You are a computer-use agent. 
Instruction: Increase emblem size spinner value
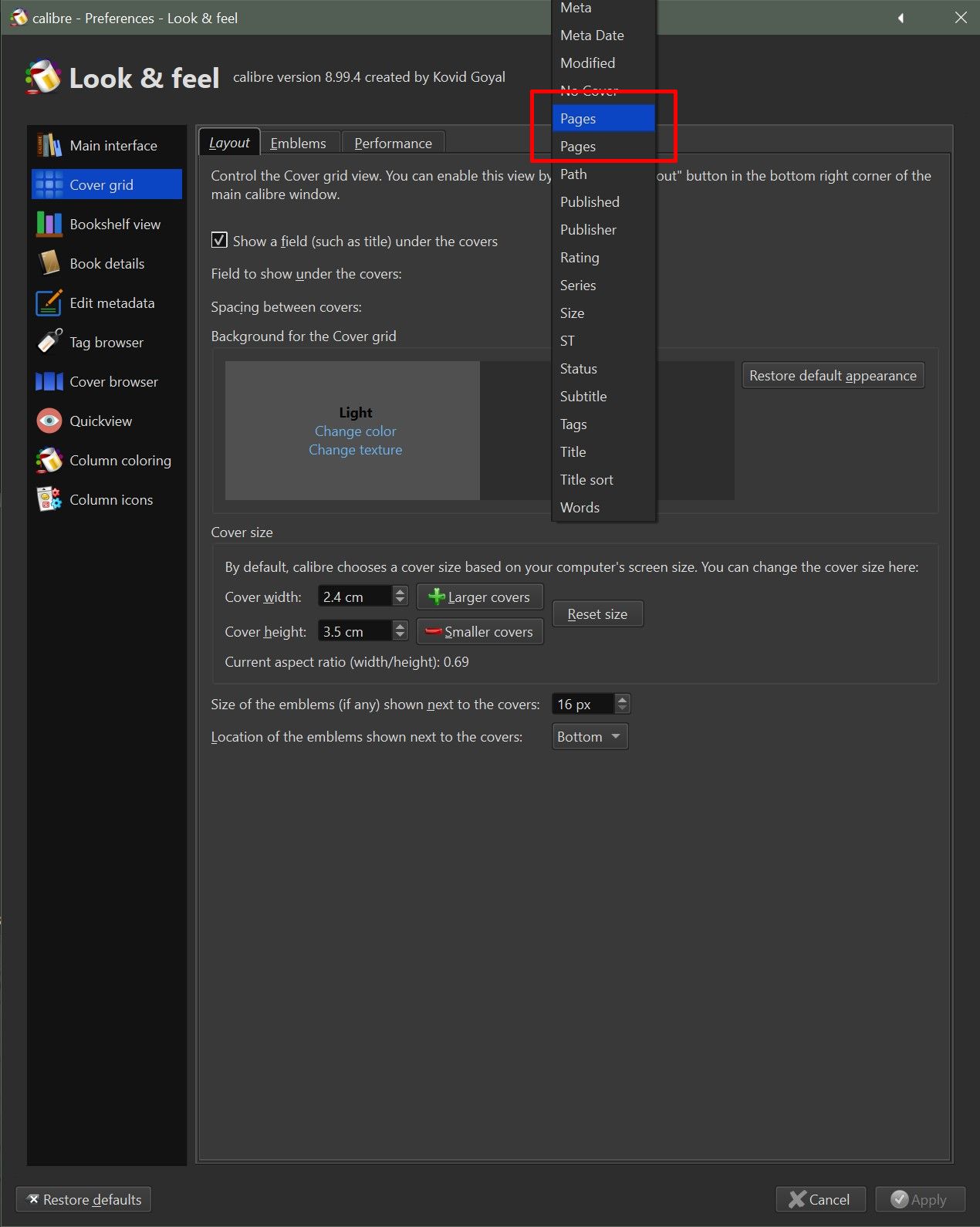tap(623, 699)
